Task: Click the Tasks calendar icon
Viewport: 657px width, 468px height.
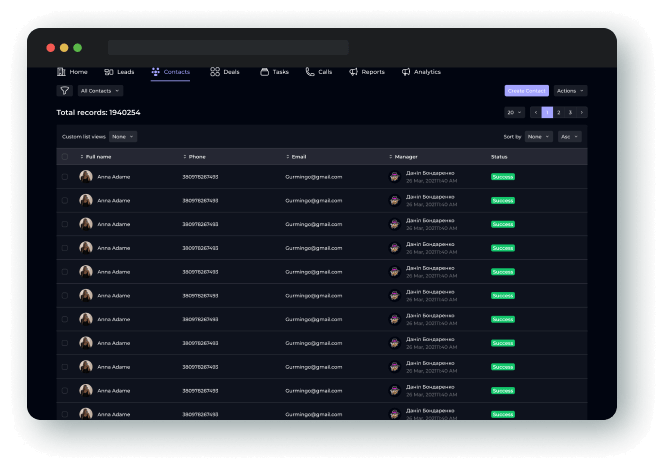Action: 264,72
